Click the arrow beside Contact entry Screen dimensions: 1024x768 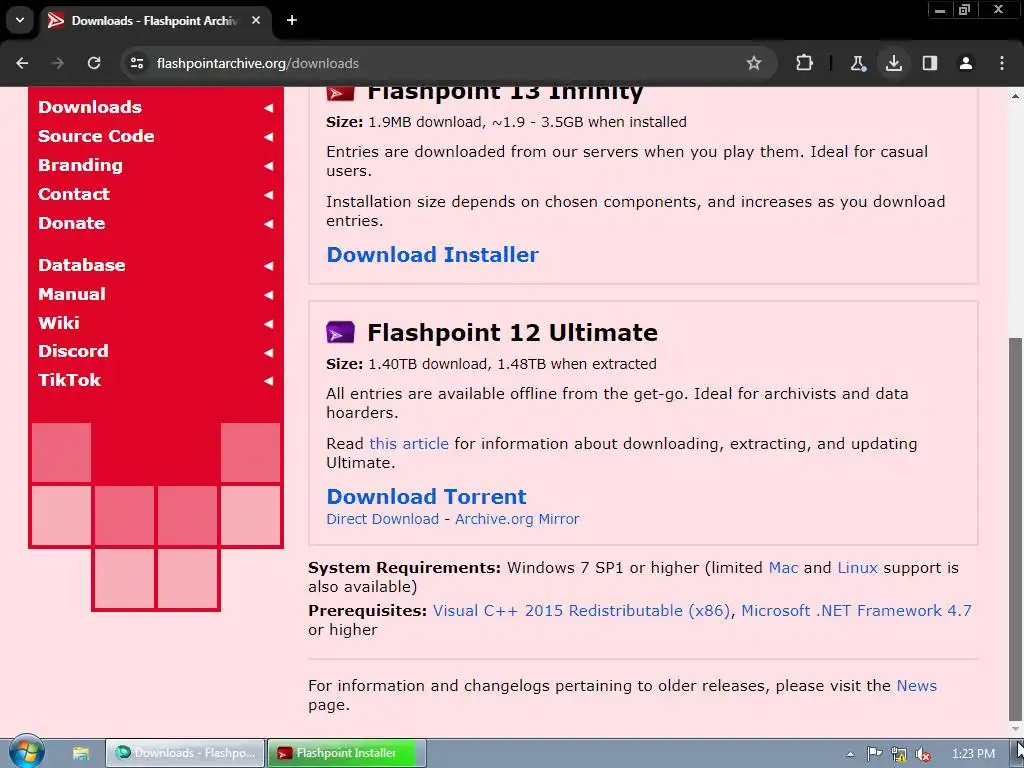coord(268,195)
